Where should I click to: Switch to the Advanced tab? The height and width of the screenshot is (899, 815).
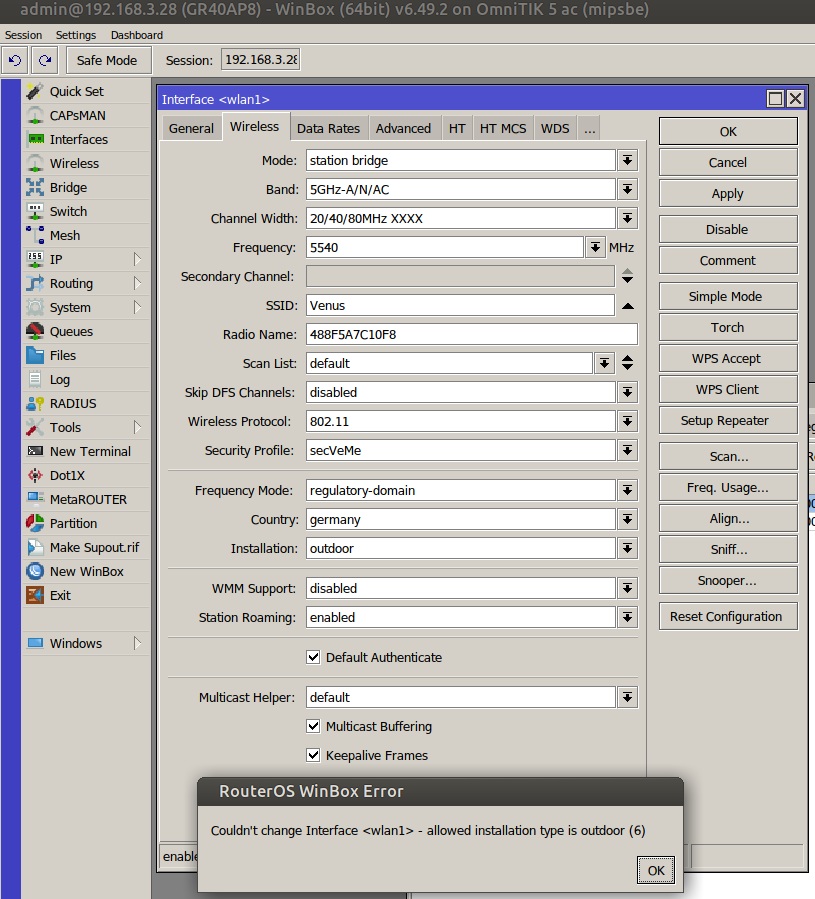pos(403,128)
